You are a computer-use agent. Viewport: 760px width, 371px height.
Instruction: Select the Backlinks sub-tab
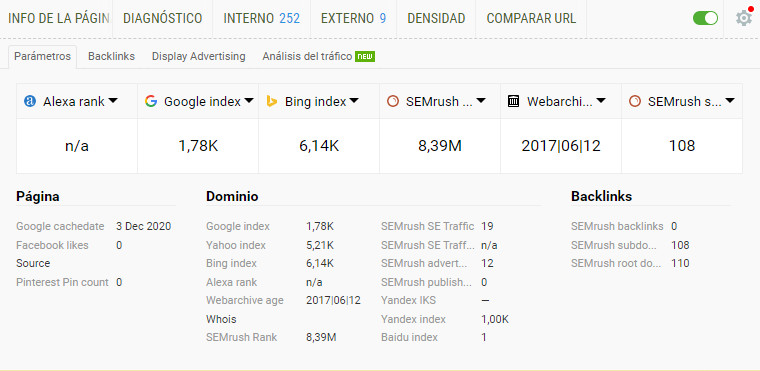coord(111,56)
